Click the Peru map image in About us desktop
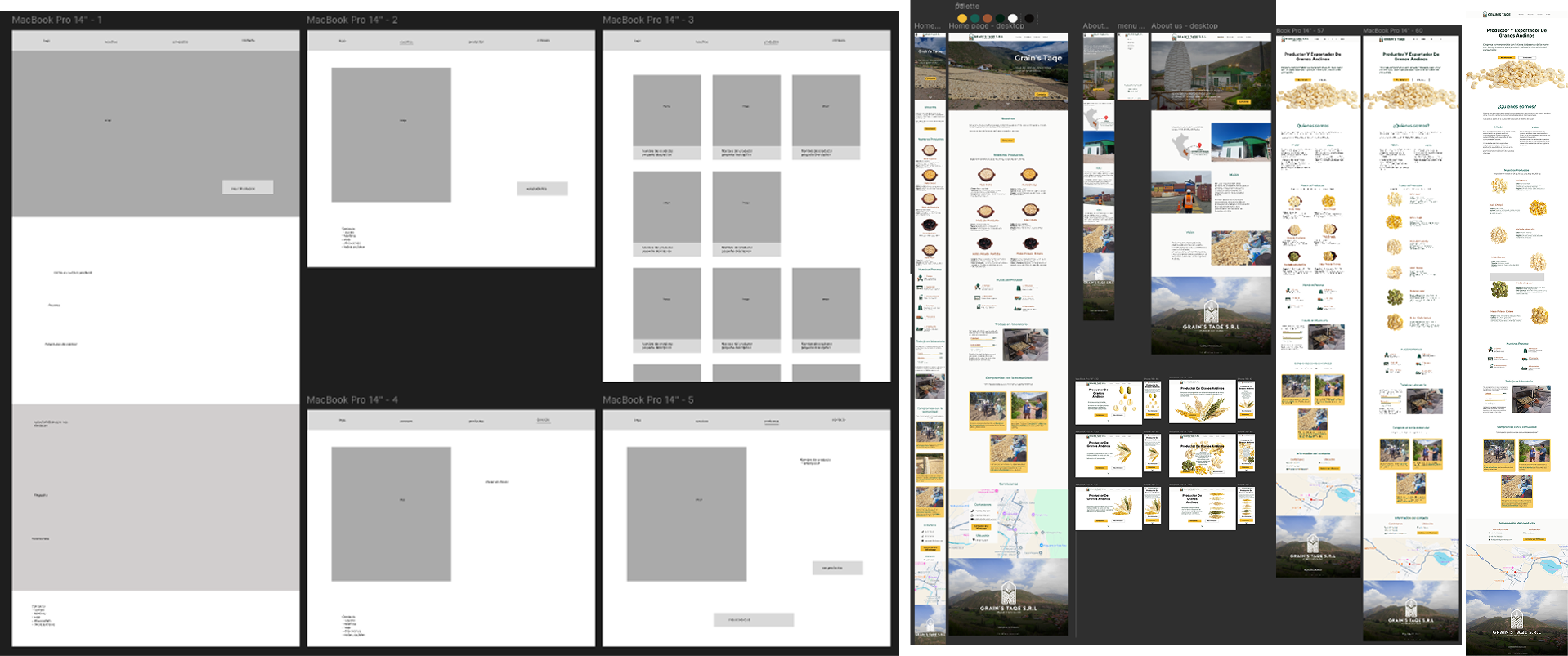The height and width of the screenshot is (656, 1568). click(1189, 145)
